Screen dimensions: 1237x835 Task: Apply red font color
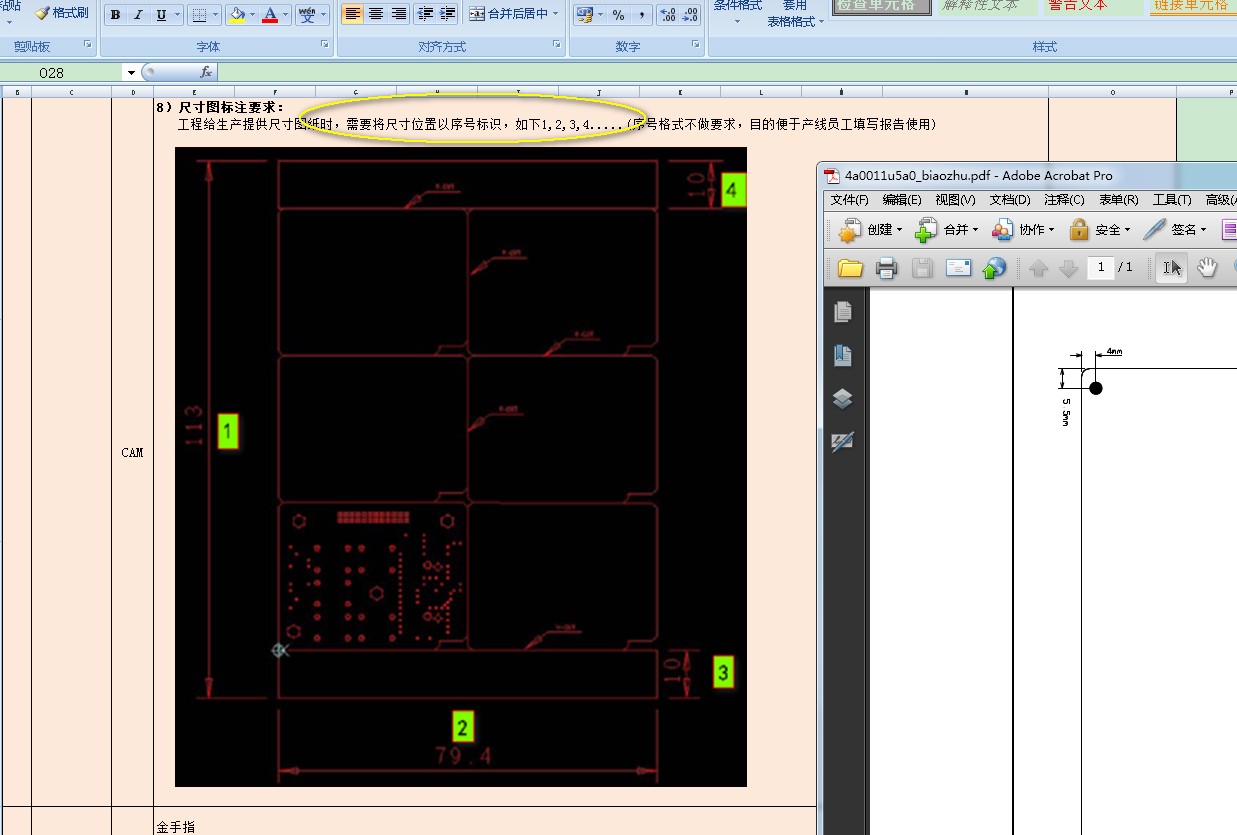[270, 15]
